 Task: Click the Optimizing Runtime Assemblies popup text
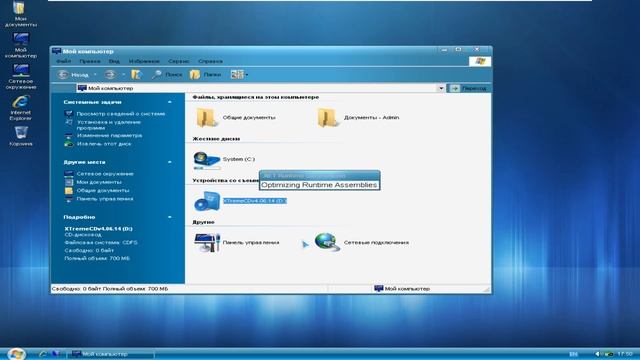(x=319, y=185)
